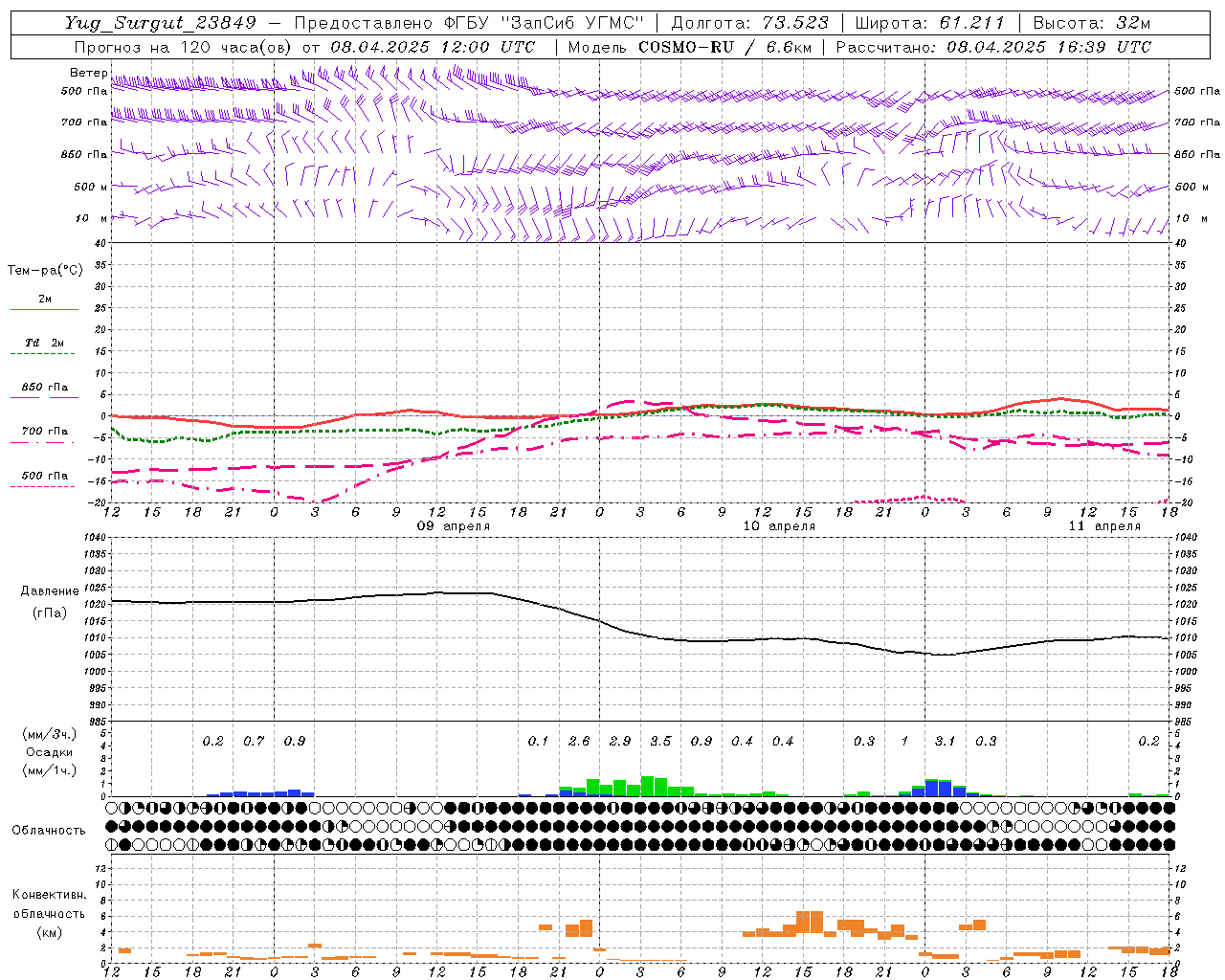This screenshot has width=1225, height=980.
Task: Click the longitude value Долгота: 73.523
Action: coord(750,23)
